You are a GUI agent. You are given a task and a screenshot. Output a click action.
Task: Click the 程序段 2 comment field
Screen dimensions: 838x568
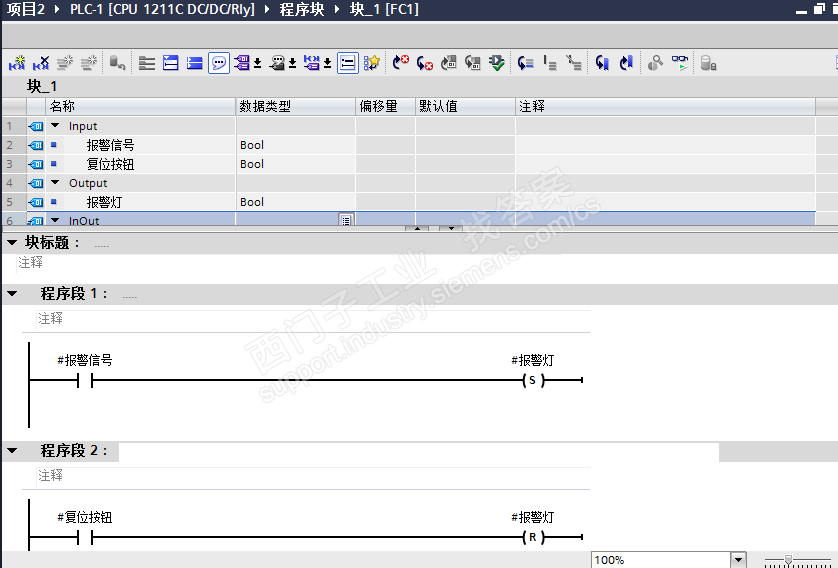point(313,476)
